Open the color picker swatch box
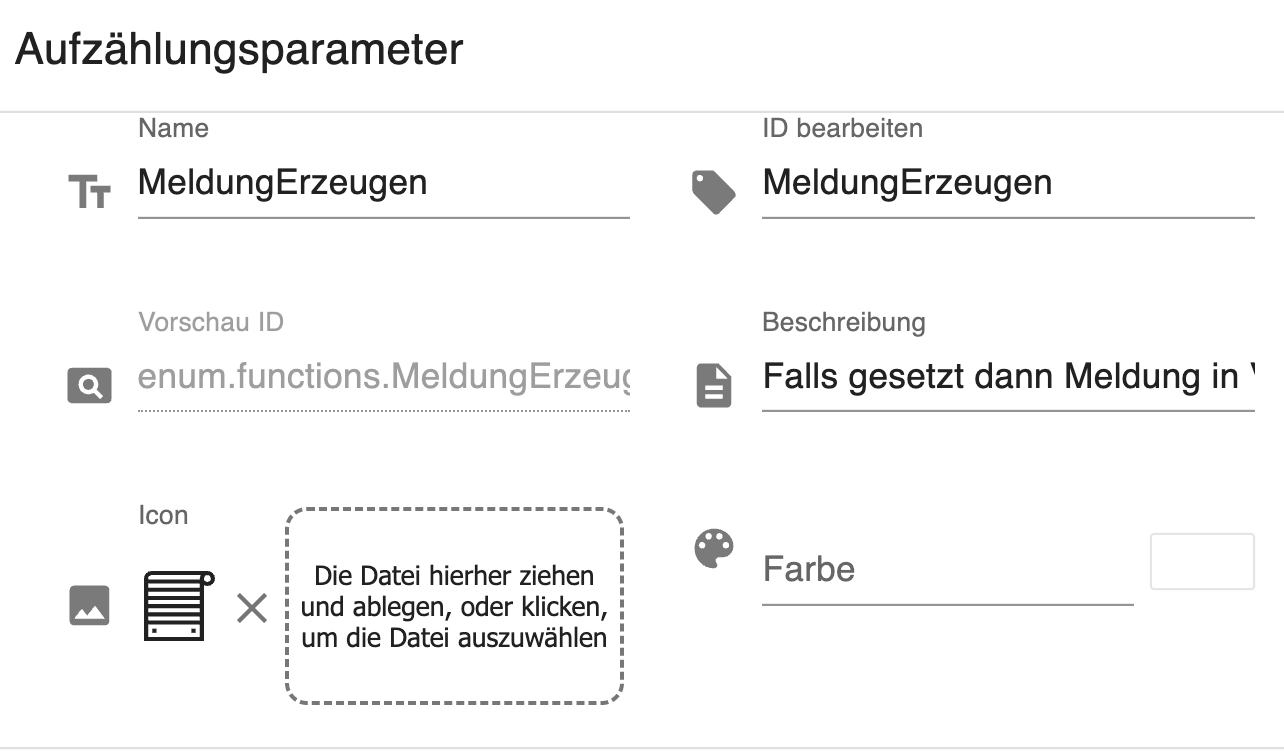Screen dimensions: 1284x754 [x=1203, y=561]
